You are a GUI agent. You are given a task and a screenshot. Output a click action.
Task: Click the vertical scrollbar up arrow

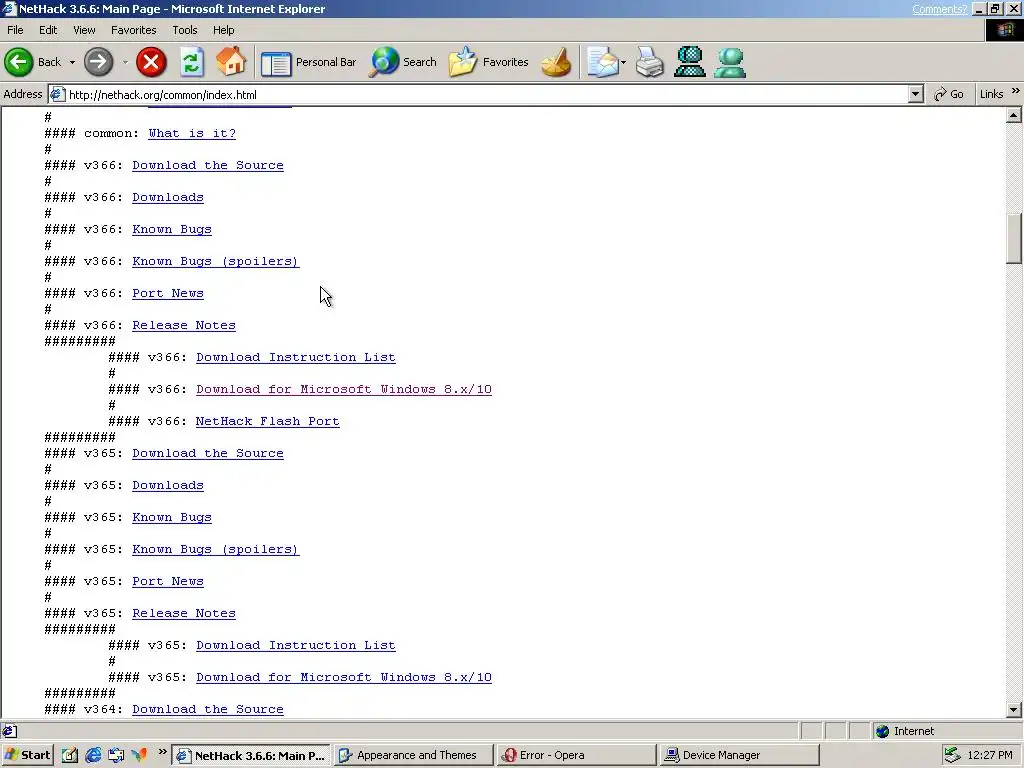pyautogui.click(x=1014, y=116)
